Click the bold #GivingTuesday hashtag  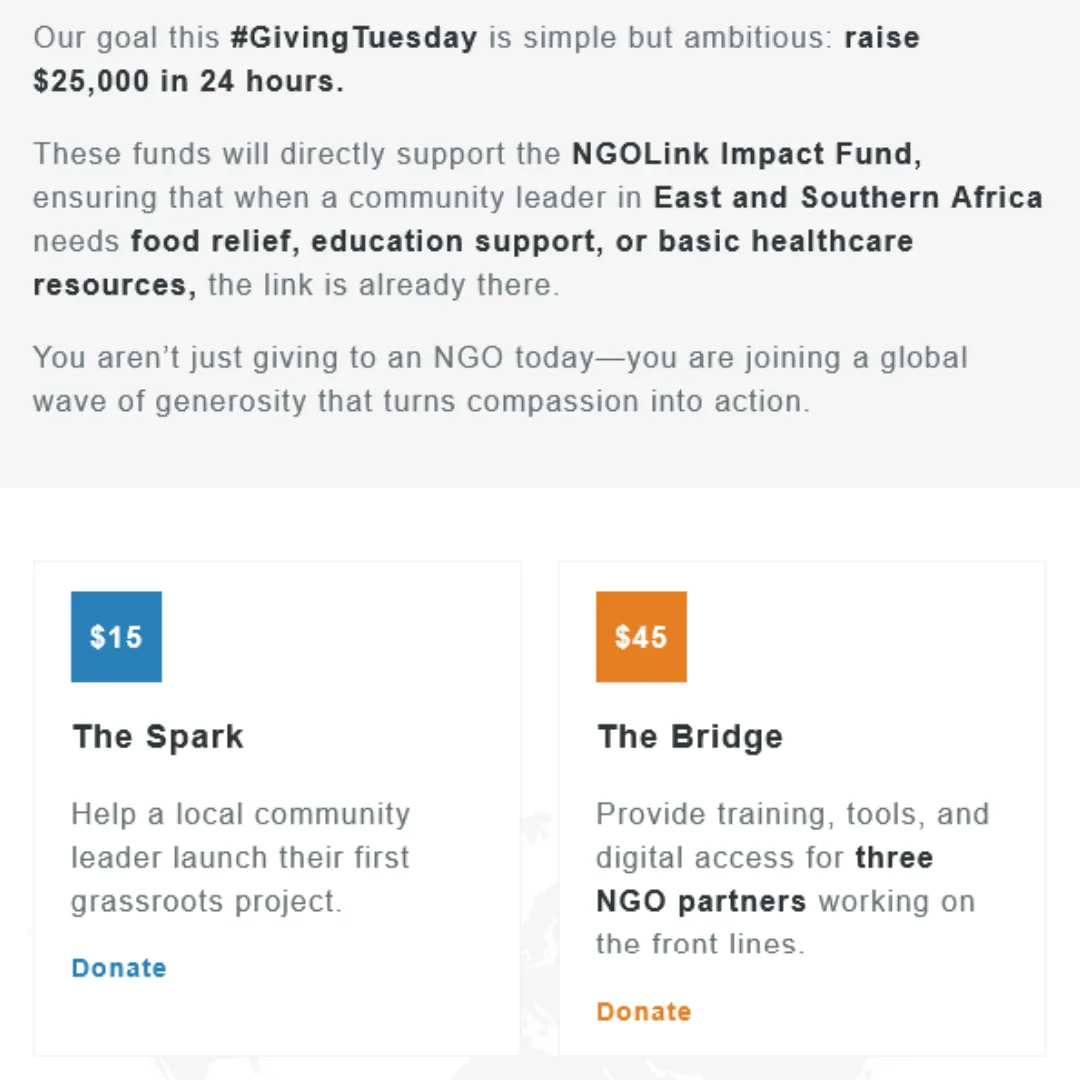353,38
